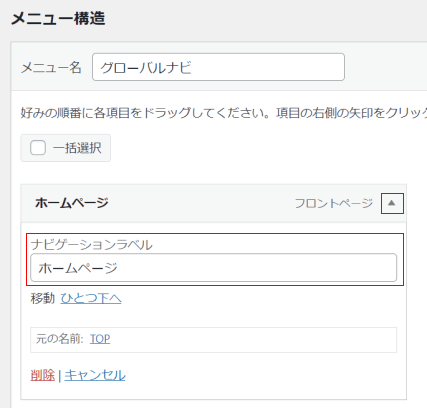427x408 pixels.
Task: Move item with ひとつ下へ link
Action: pyautogui.click(x=91, y=298)
